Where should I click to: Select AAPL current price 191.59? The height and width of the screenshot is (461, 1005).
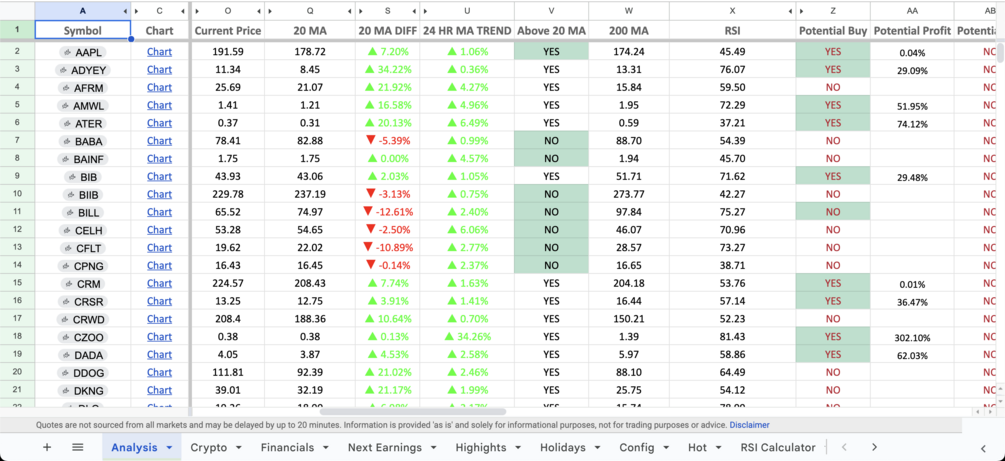[x=228, y=52]
